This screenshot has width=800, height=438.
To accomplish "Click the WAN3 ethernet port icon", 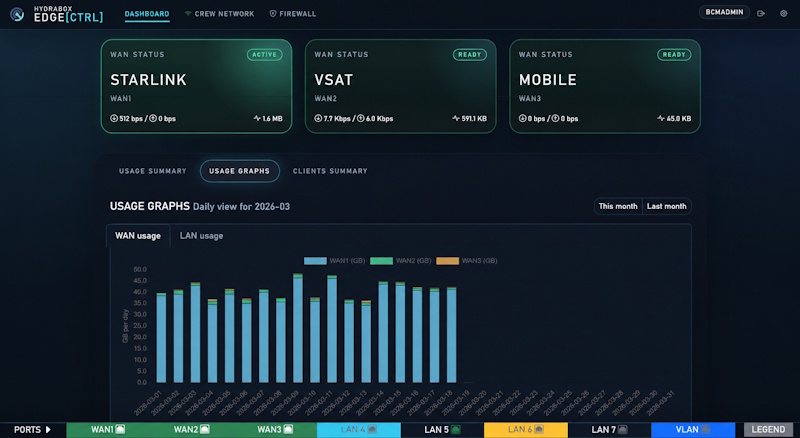I will pos(288,429).
